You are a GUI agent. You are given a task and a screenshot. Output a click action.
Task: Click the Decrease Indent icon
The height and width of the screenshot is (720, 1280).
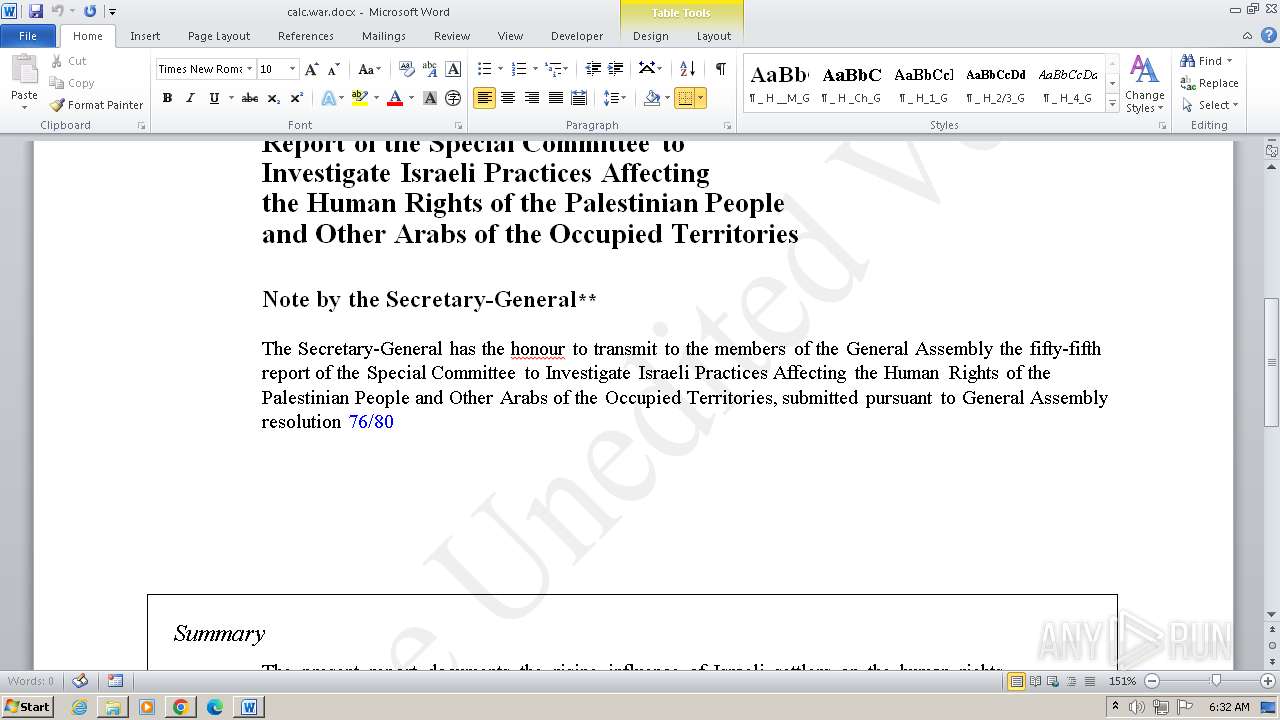coord(593,69)
